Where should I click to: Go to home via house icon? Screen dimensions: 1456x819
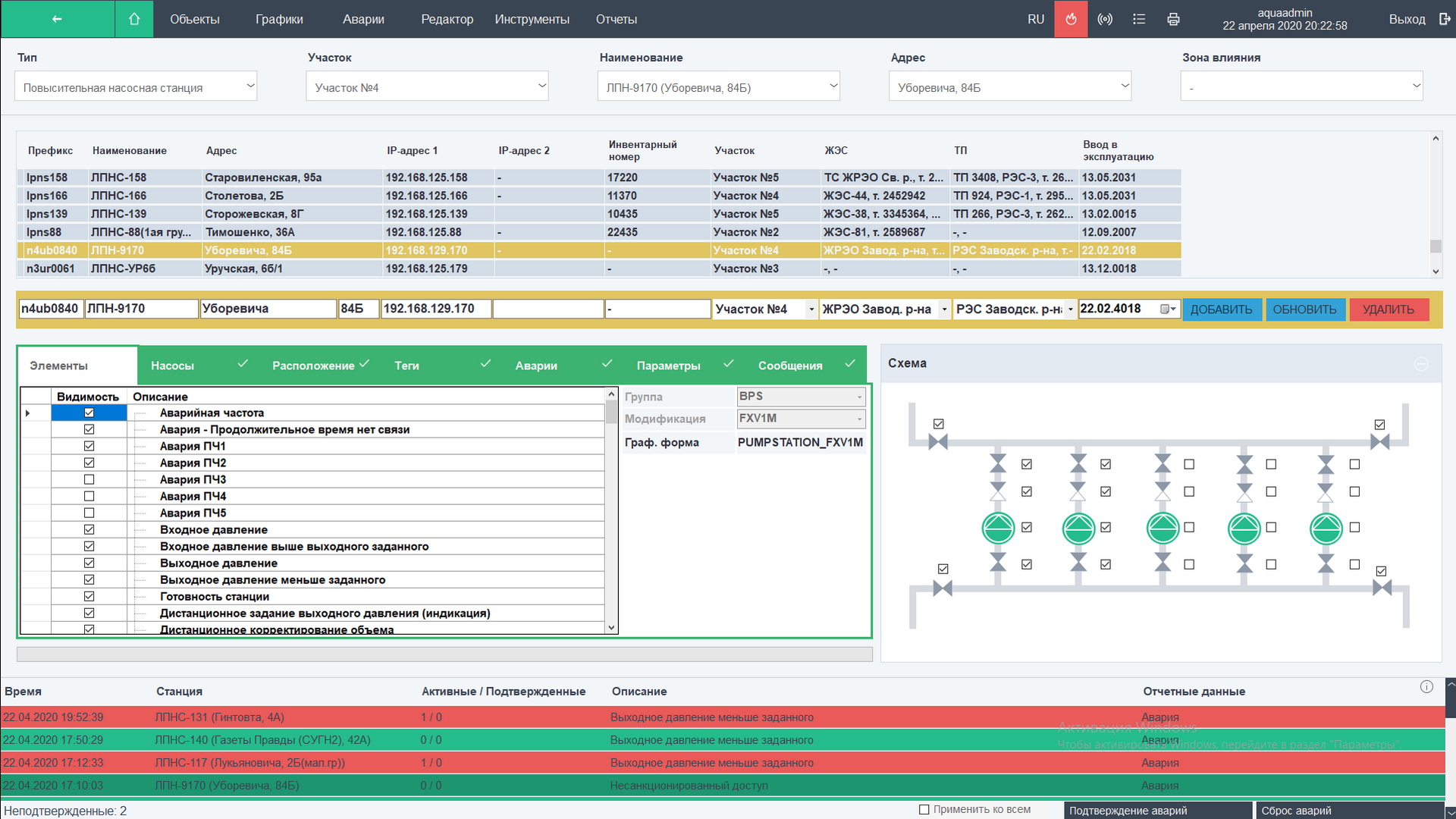(134, 19)
